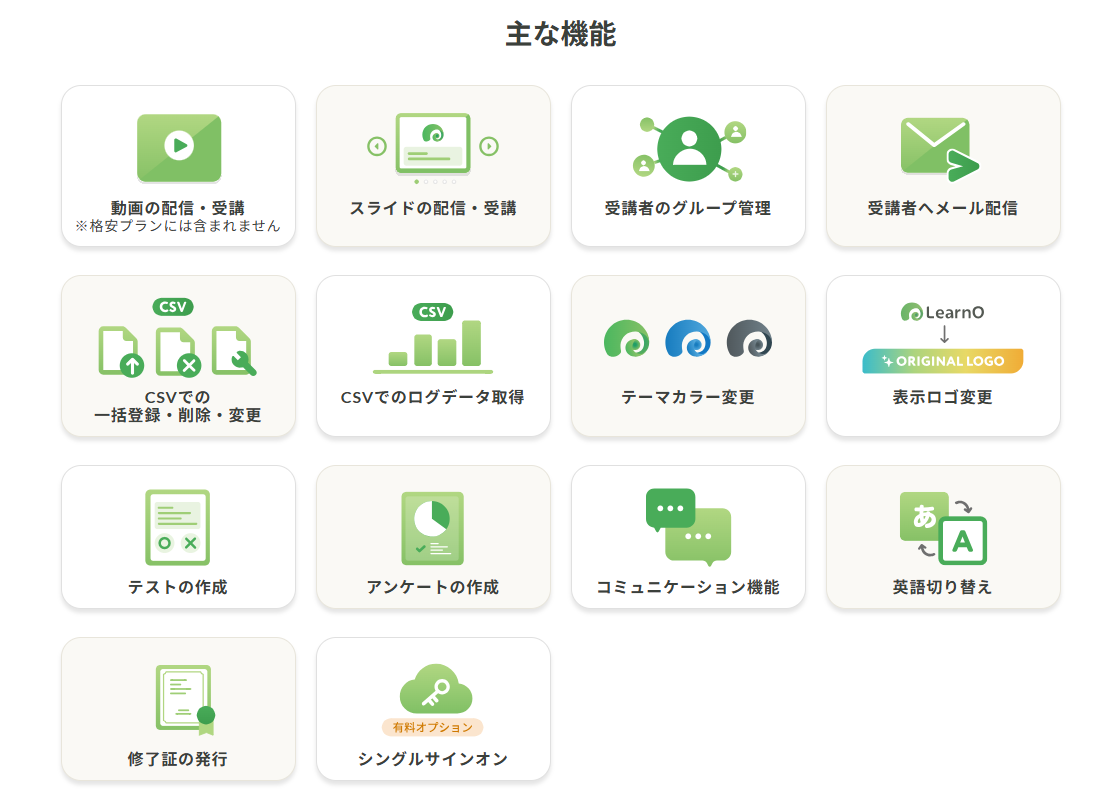Click the 受講者へメール配信 label
This screenshot has height=803, width=1105.
(x=942, y=209)
